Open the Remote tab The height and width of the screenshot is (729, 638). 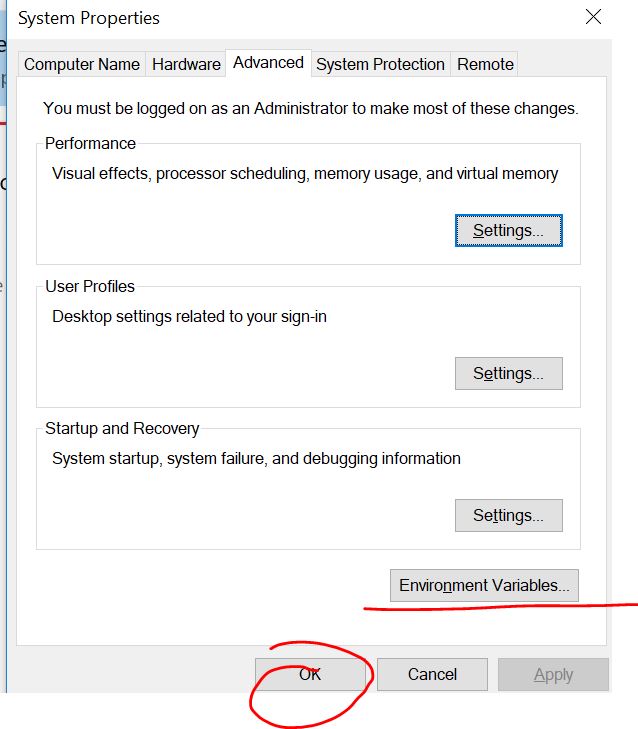(x=485, y=64)
